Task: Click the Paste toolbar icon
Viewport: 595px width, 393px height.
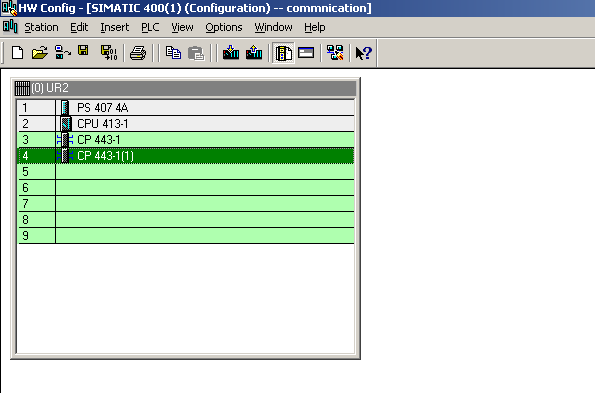Action: [196, 53]
